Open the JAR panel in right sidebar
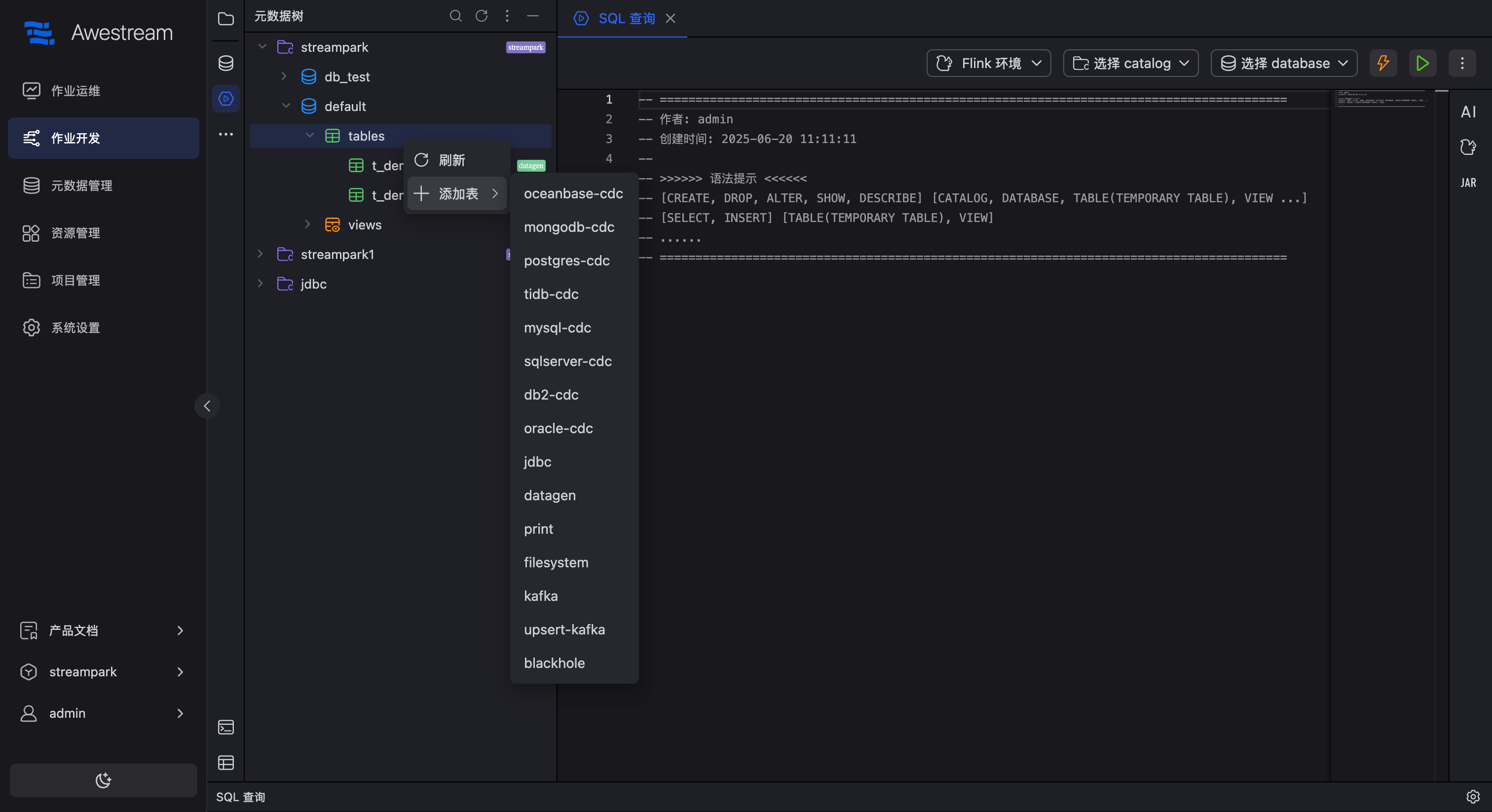 (x=1468, y=183)
